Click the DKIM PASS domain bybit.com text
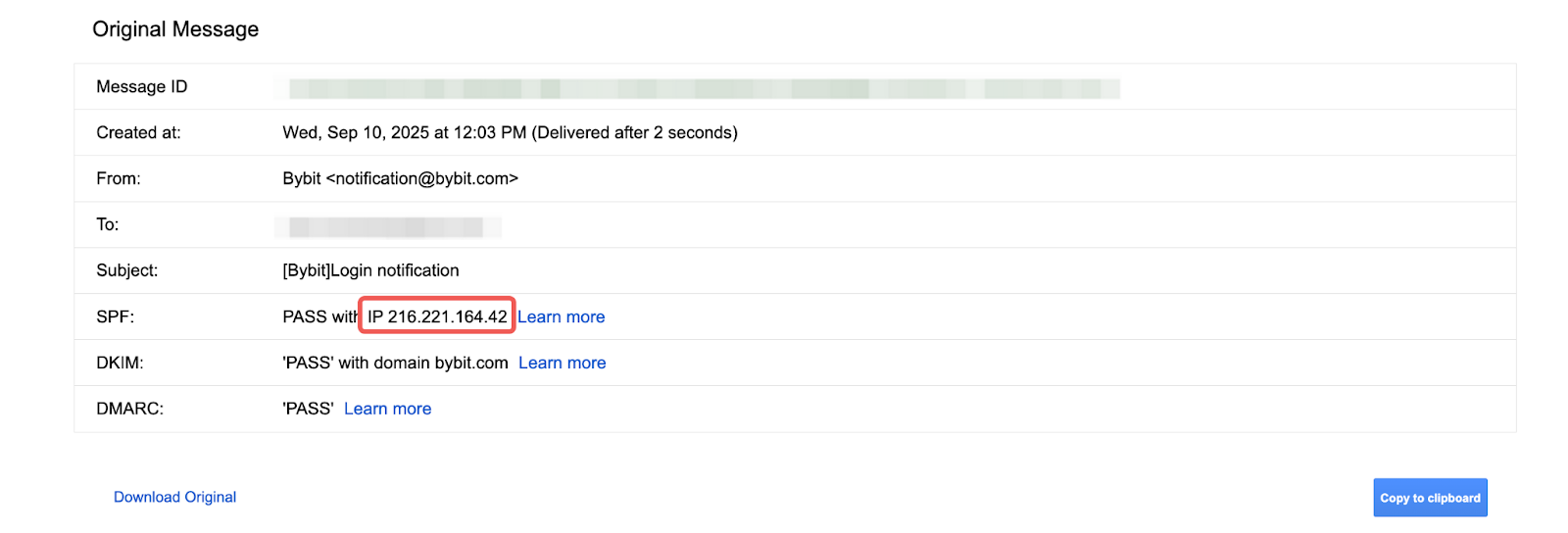This screenshot has width=1568, height=533. (395, 363)
